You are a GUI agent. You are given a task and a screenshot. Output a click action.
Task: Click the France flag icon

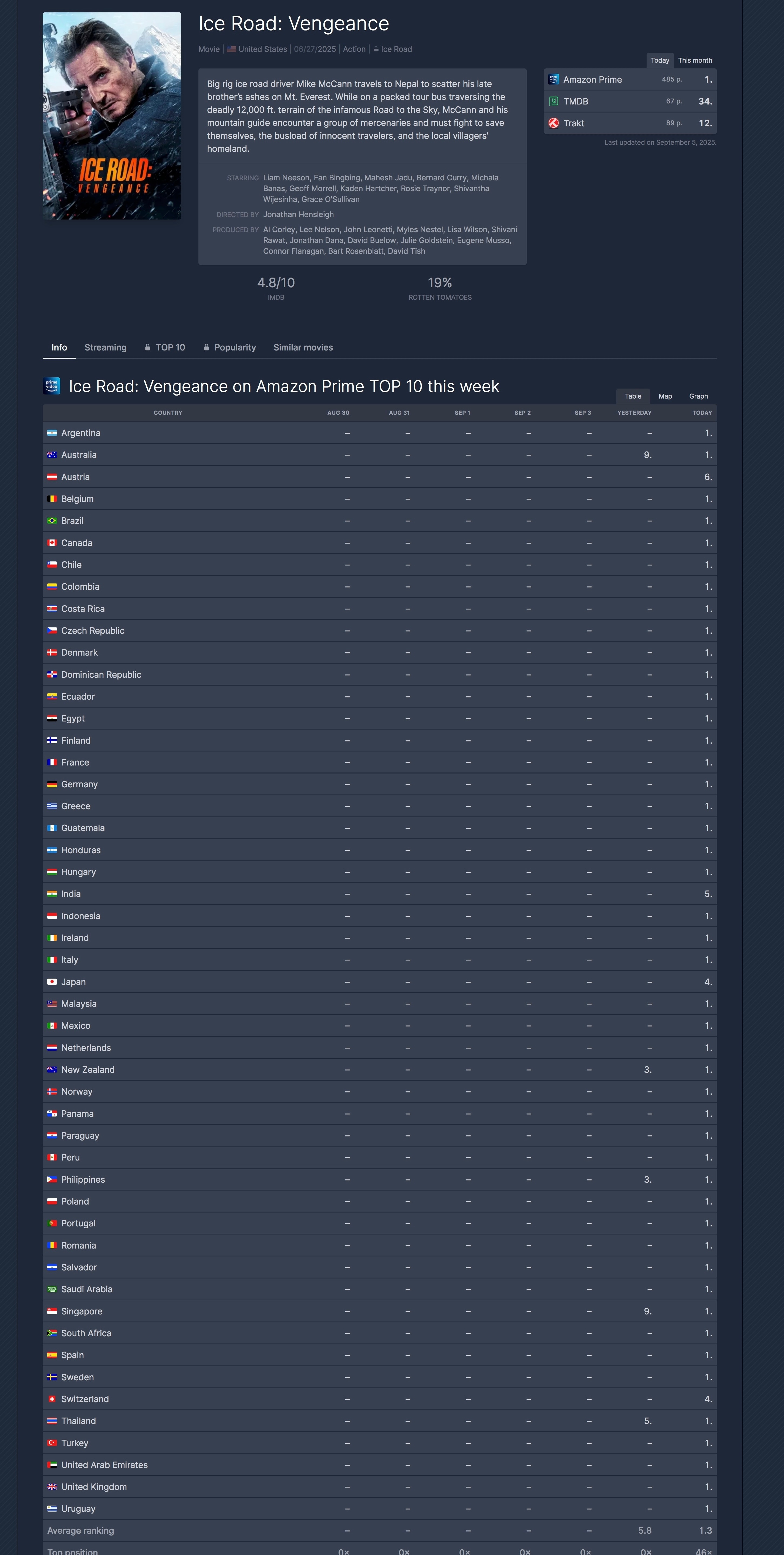pyautogui.click(x=52, y=763)
